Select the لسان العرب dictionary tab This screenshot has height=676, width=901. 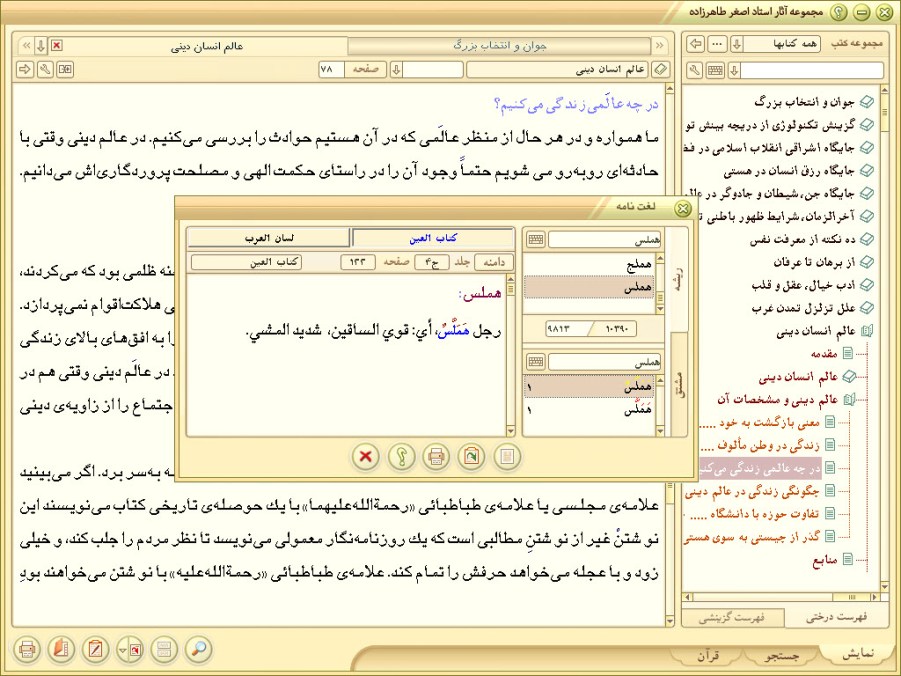(x=269, y=238)
